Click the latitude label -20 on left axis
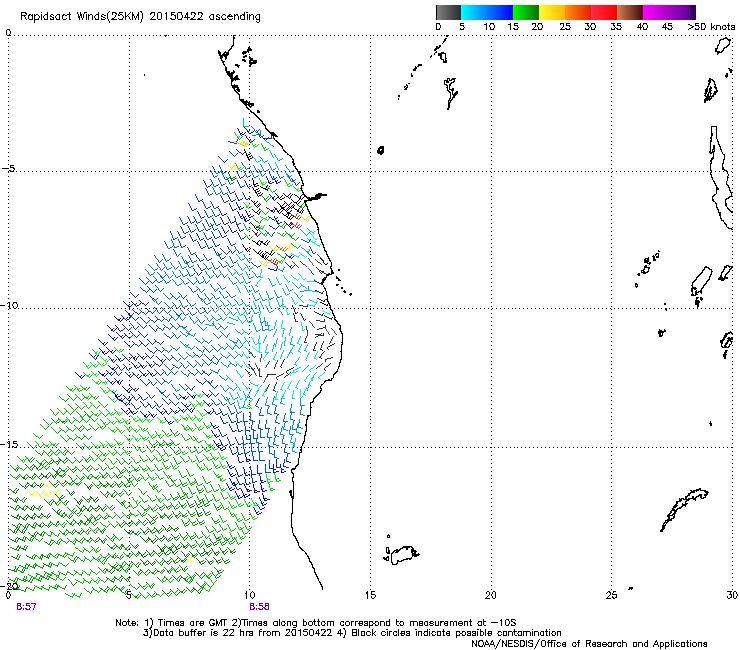 (9, 586)
